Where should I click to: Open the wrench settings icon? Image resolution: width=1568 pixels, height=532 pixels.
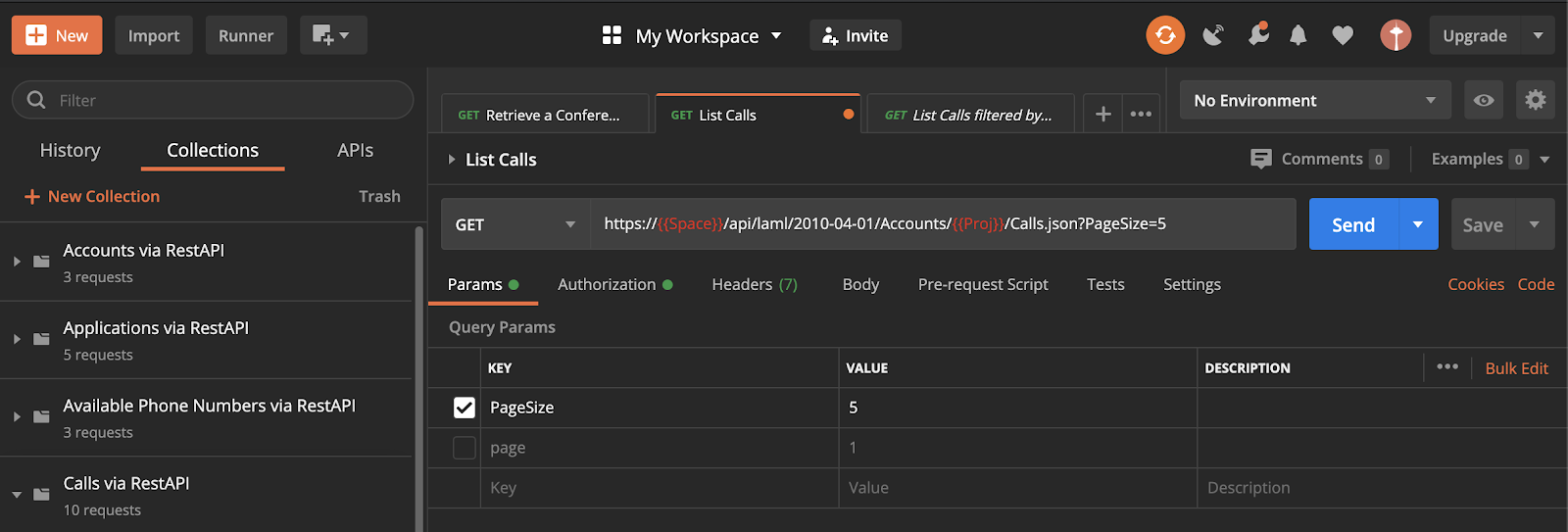click(1257, 35)
